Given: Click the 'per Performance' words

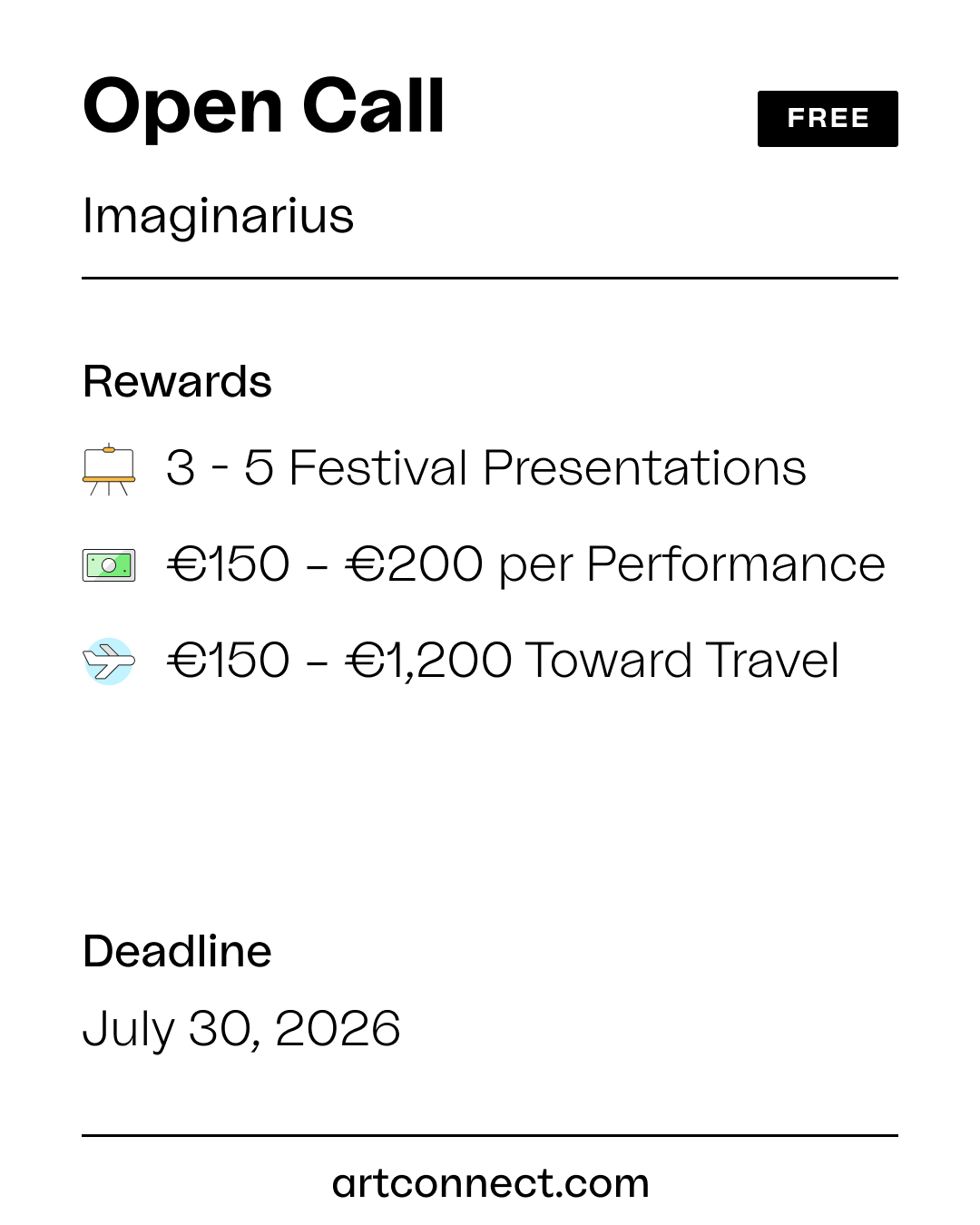Looking at the screenshot, I should coord(691,565).
